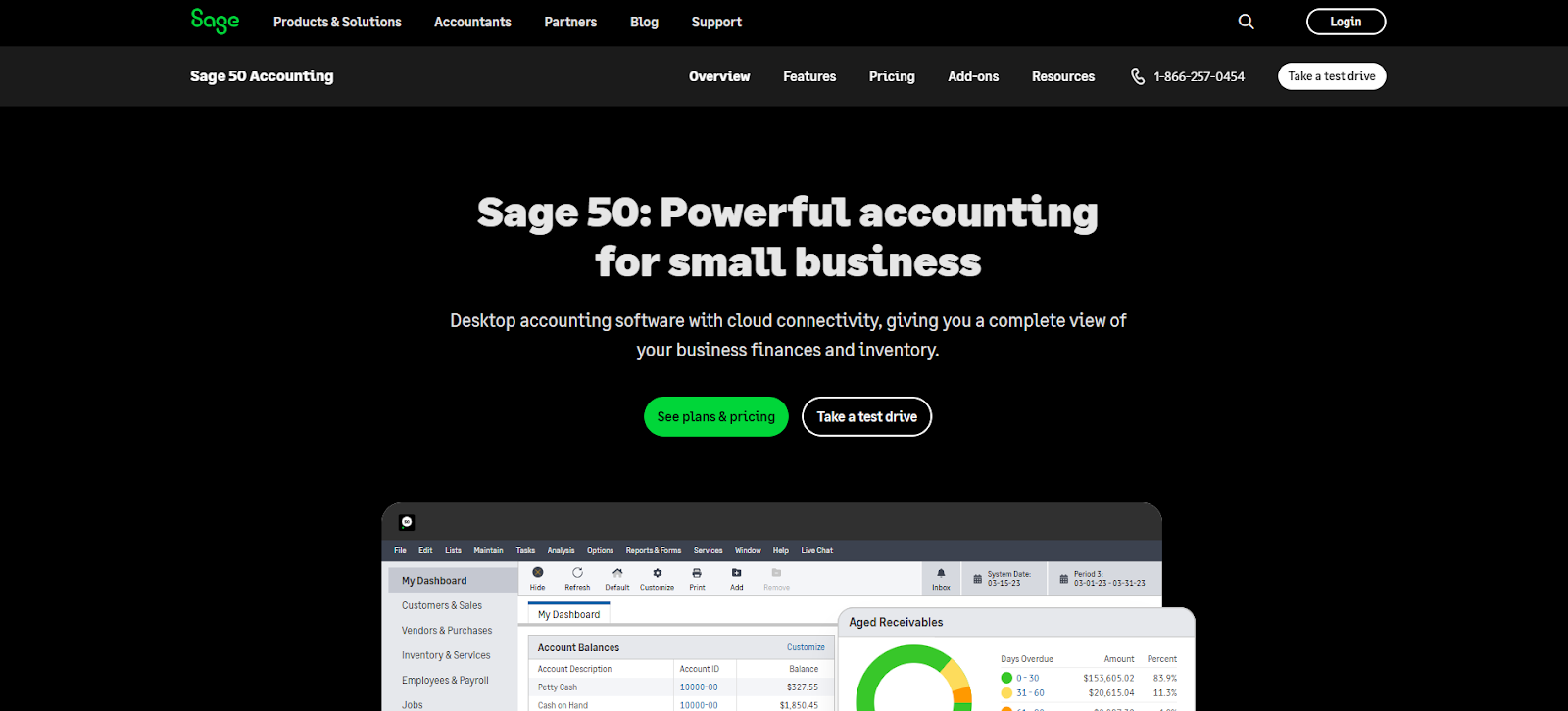Image resolution: width=1568 pixels, height=711 pixels.
Task: Select Jobs in the preview sidebar
Action: (x=413, y=704)
